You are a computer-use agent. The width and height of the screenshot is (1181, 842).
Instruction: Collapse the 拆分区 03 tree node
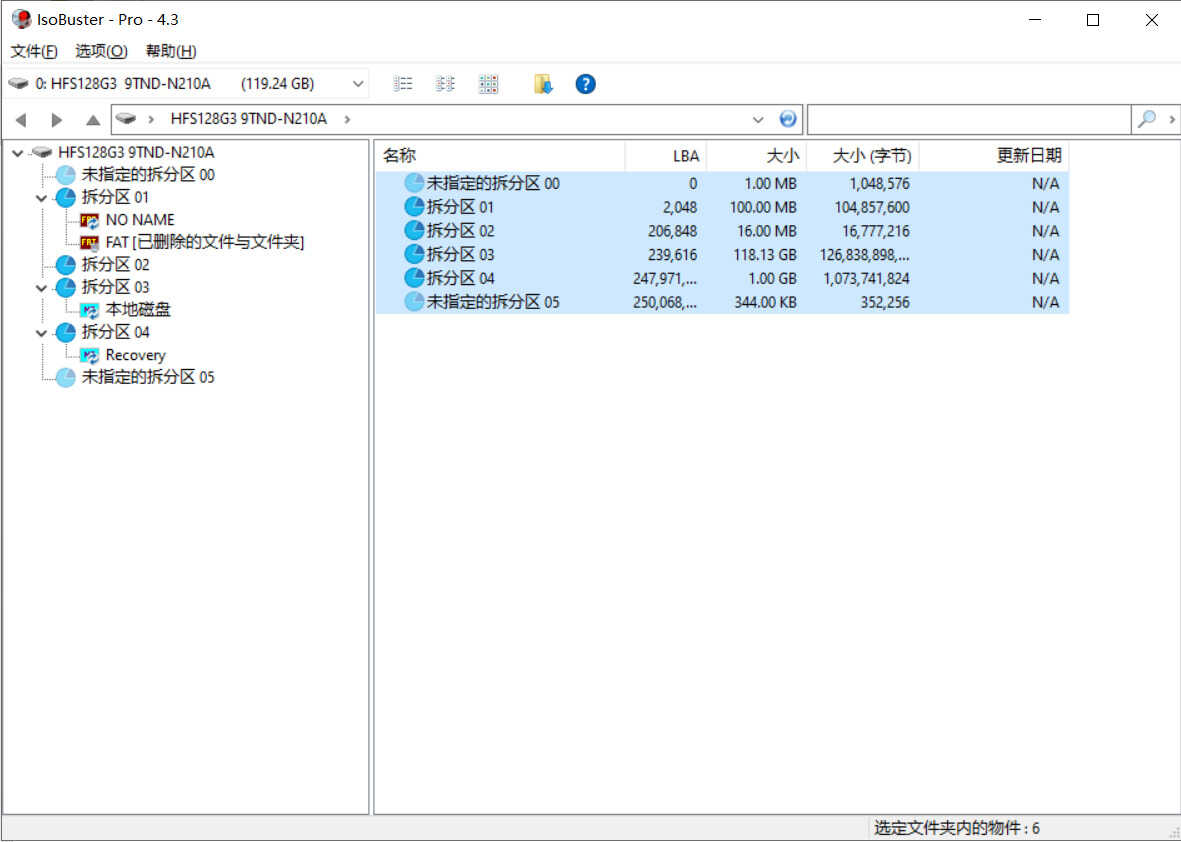[x=41, y=288]
